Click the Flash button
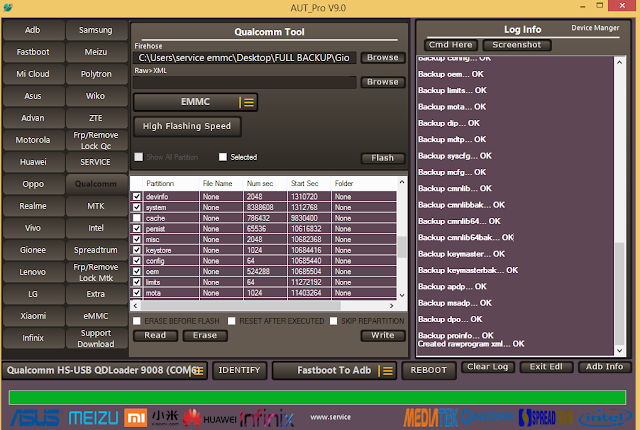The width and height of the screenshot is (640, 430). pos(383,158)
